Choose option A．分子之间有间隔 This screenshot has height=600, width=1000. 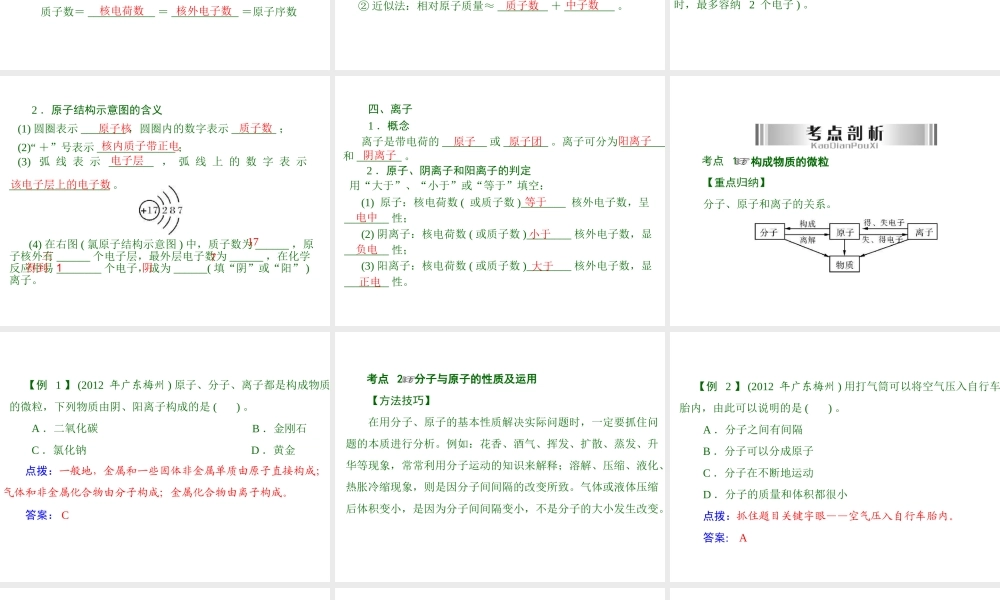[753, 430]
